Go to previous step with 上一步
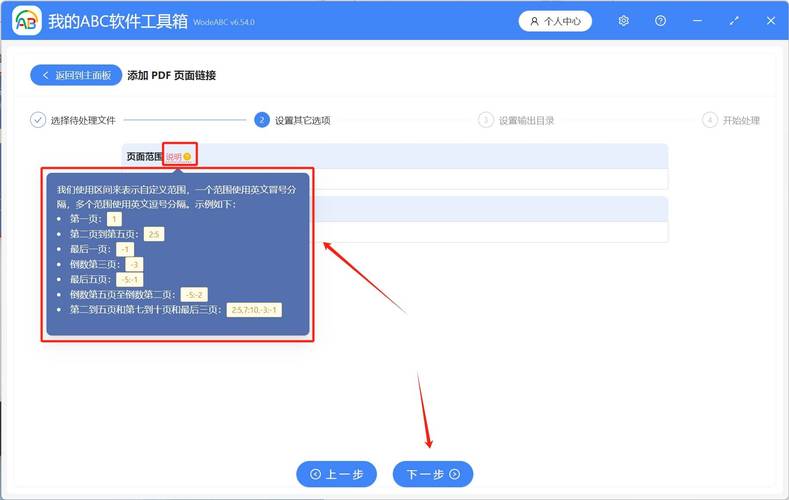Screen dimensions: 789x500 tap(337, 474)
